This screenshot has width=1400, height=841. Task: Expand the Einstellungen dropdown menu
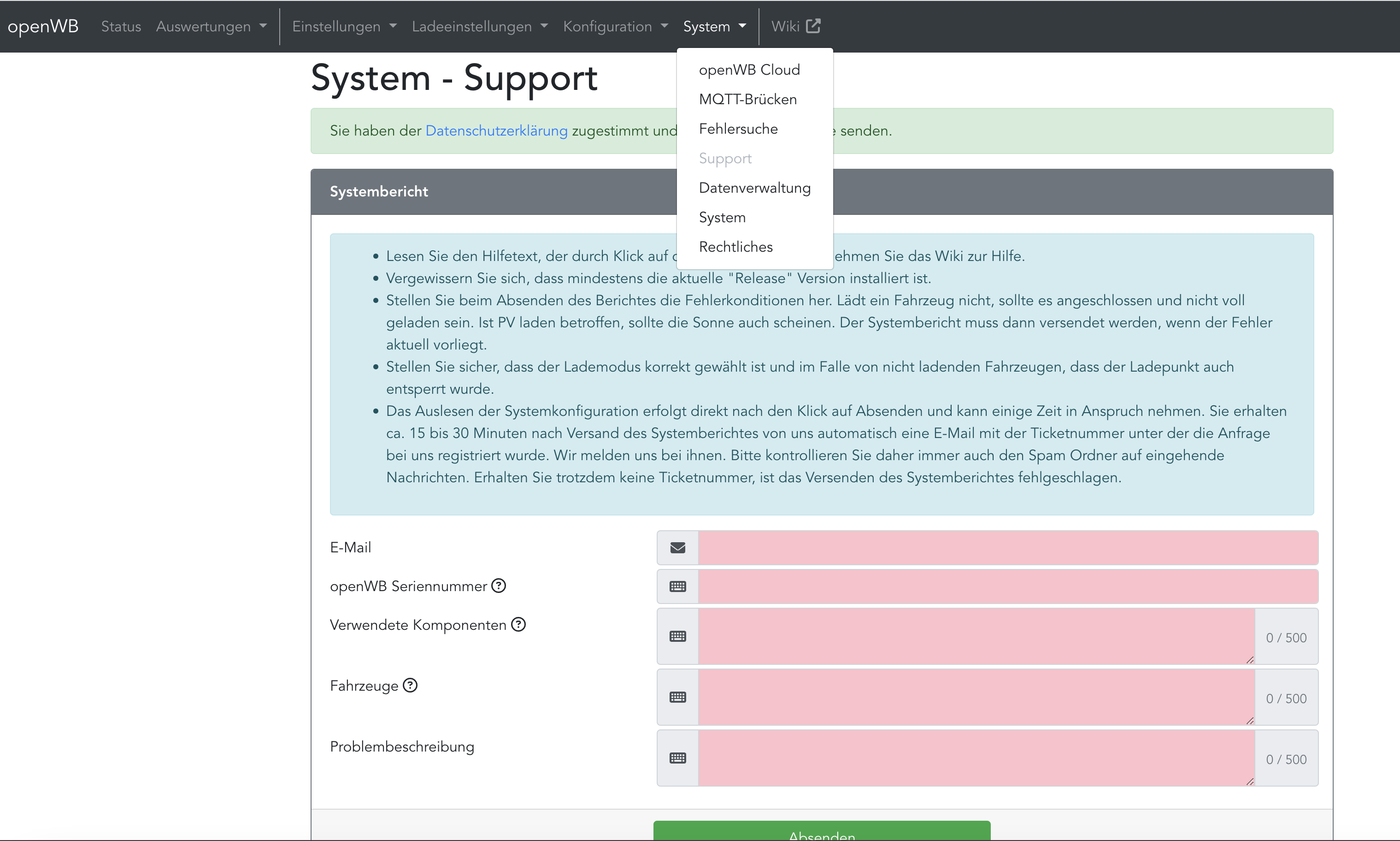coord(344,26)
